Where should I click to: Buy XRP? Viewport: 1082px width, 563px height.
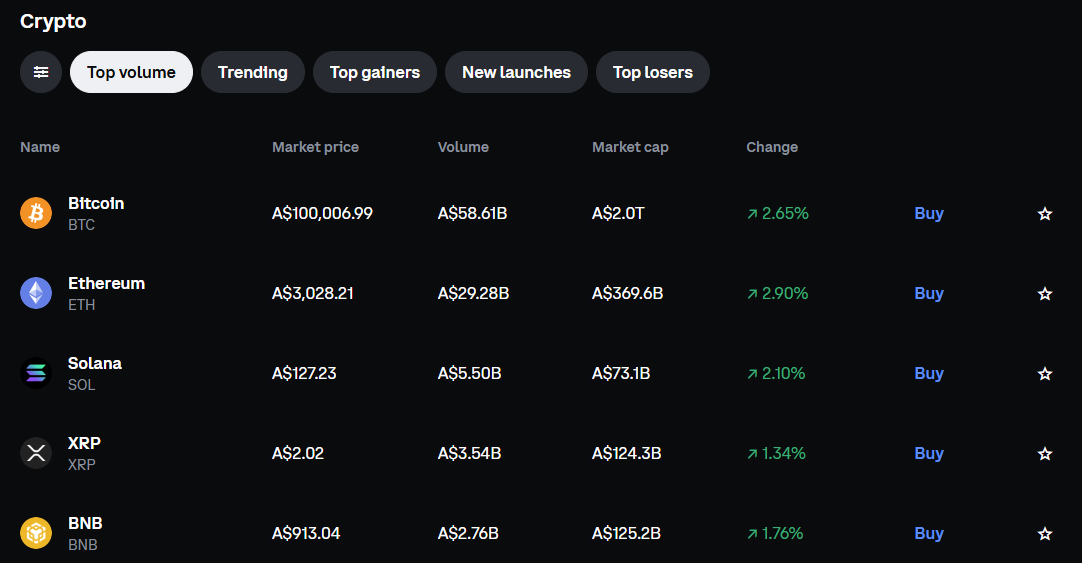(x=929, y=453)
